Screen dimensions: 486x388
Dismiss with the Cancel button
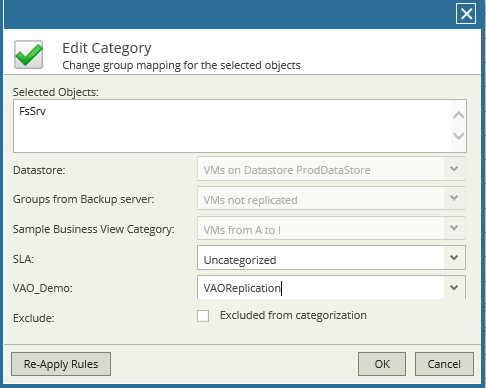444,364
